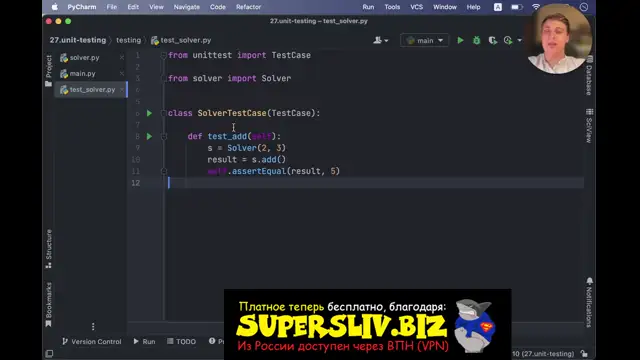Click the lock read-only status icon
Image resolution: width=640 pixels, height=360 pixels.
click(x=584, y=354)
